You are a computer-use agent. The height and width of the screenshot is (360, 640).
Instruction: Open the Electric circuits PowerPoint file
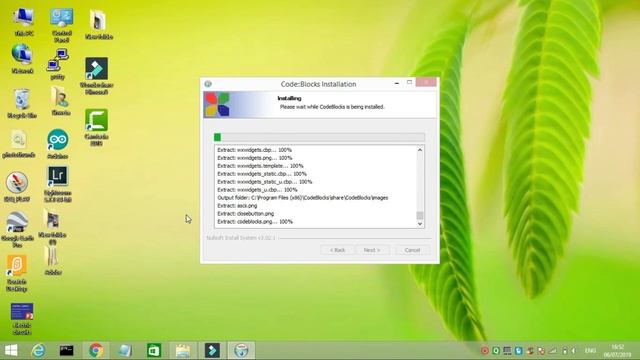pos(22,318)
